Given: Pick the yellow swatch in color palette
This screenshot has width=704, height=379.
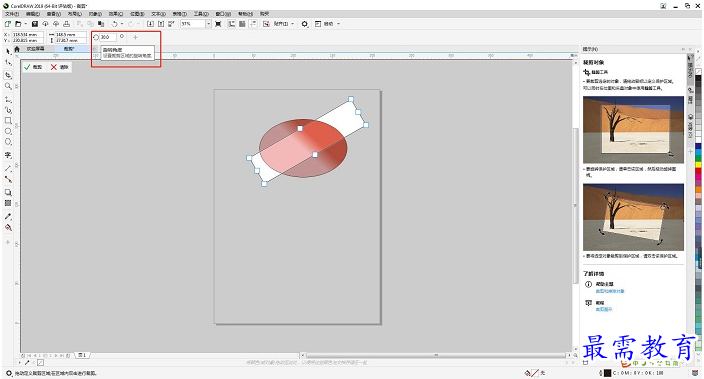Looking at the screenshot, I should click(698, 165).
